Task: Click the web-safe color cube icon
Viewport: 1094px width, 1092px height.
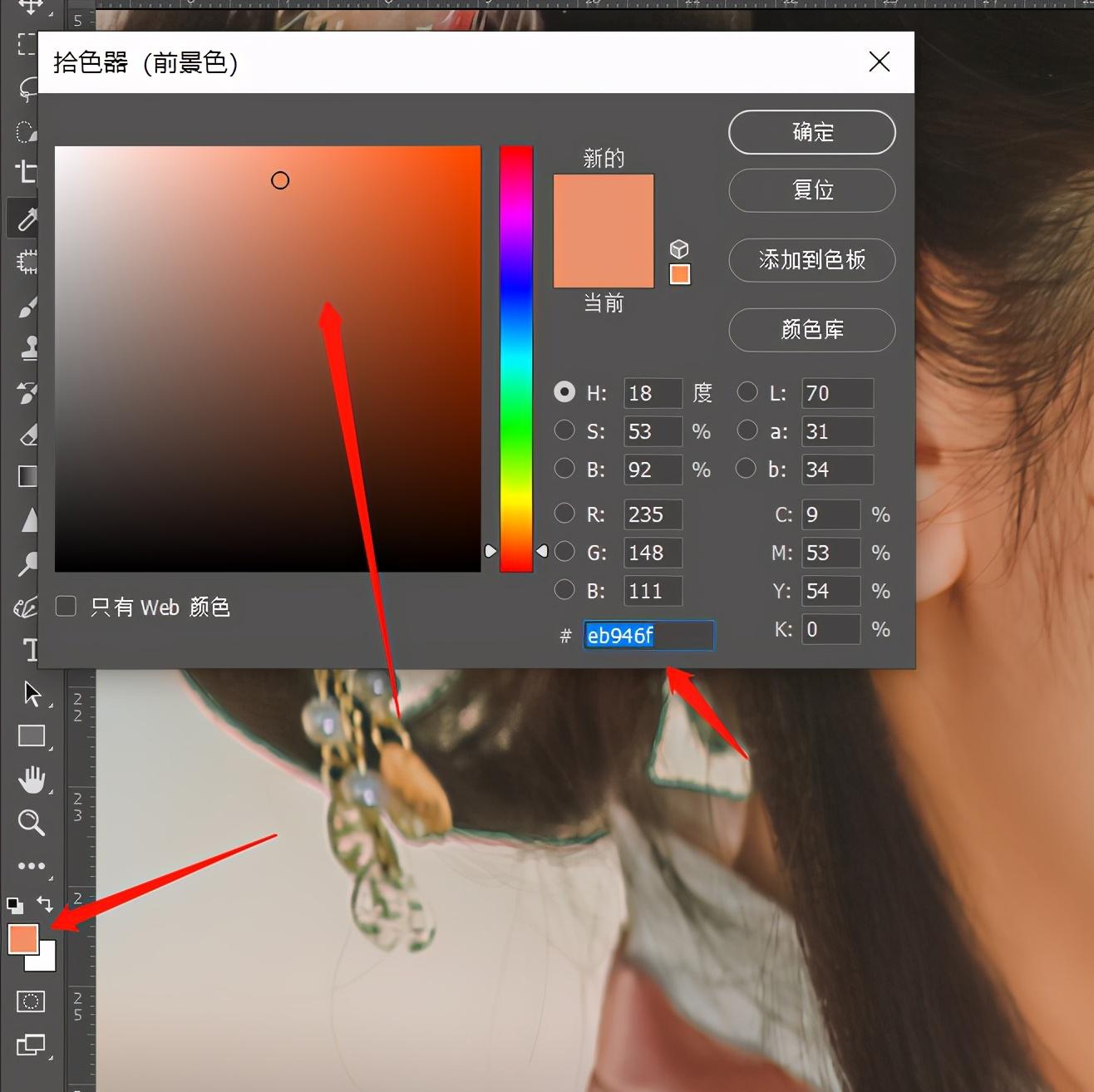Action: pos(679,248)
